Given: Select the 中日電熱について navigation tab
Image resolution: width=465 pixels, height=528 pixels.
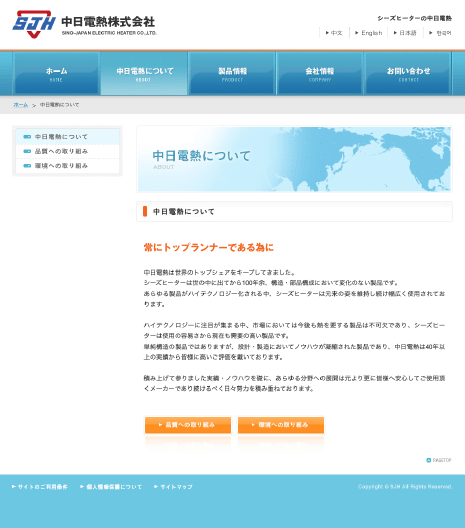Looking at the screenshot, I should coord(144,73).
